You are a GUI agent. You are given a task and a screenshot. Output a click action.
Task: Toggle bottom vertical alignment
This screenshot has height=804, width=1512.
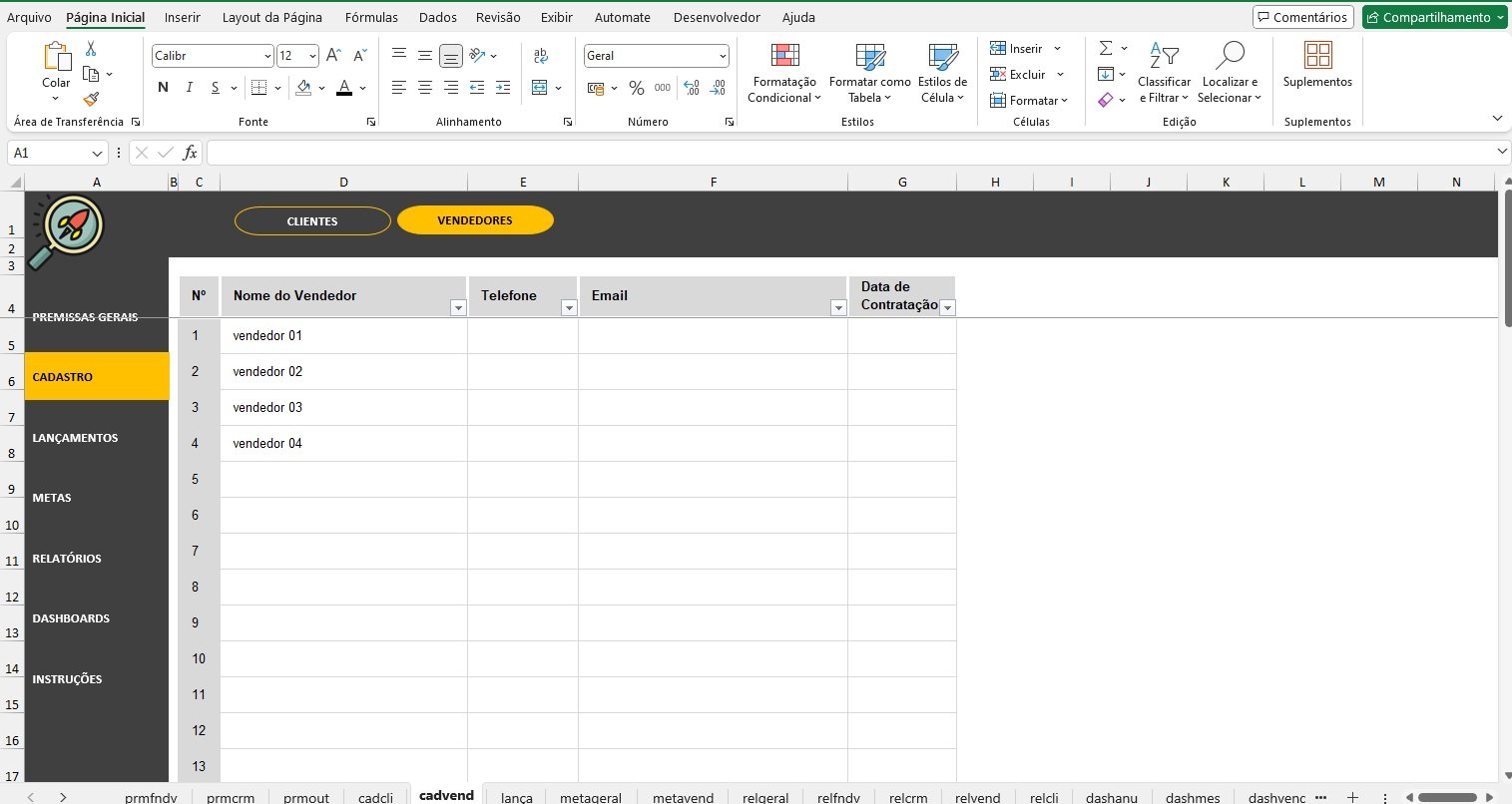point(451,56)
